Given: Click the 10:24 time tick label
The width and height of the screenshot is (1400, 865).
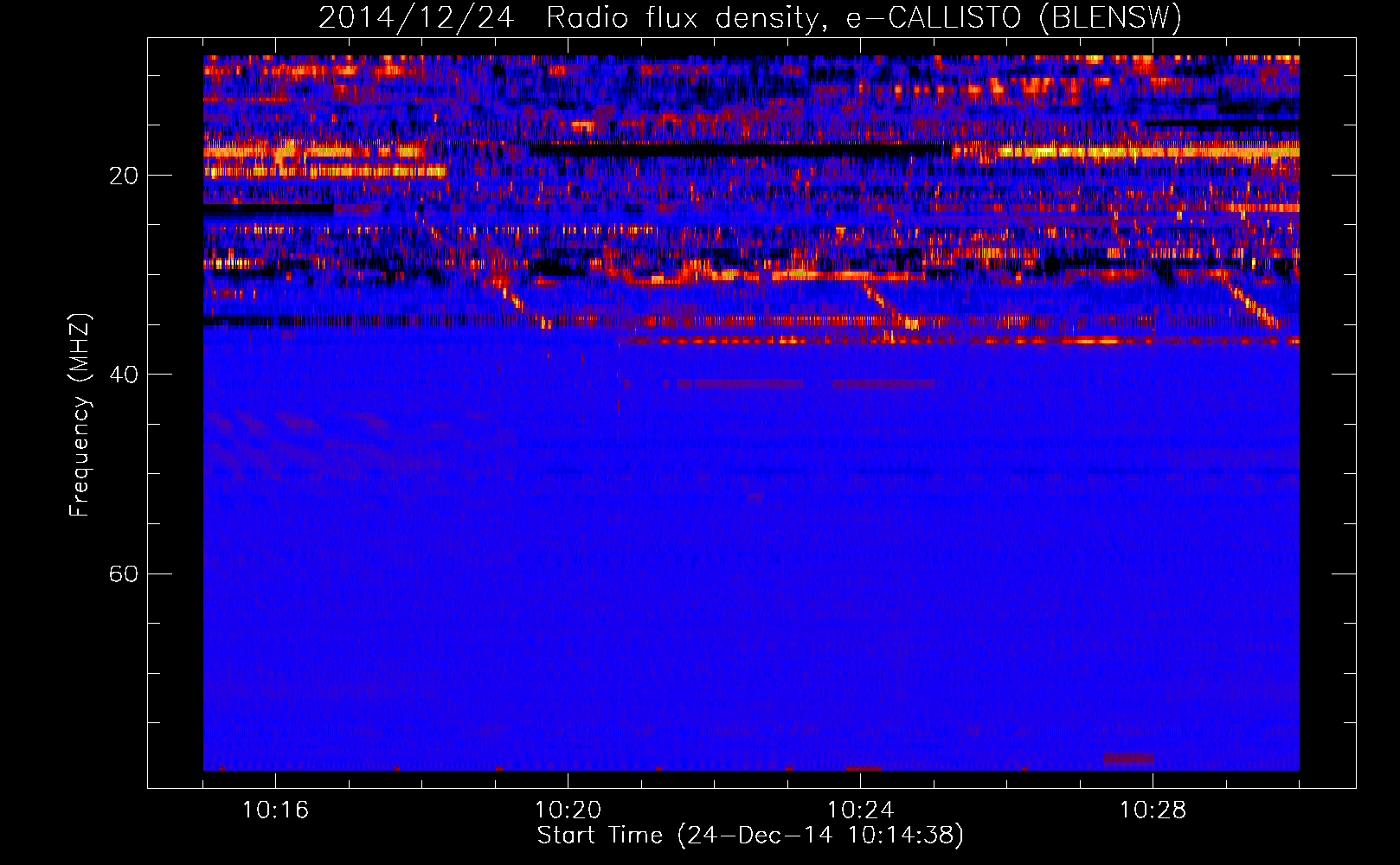Looking at the screenshot, I should point(860,811).
